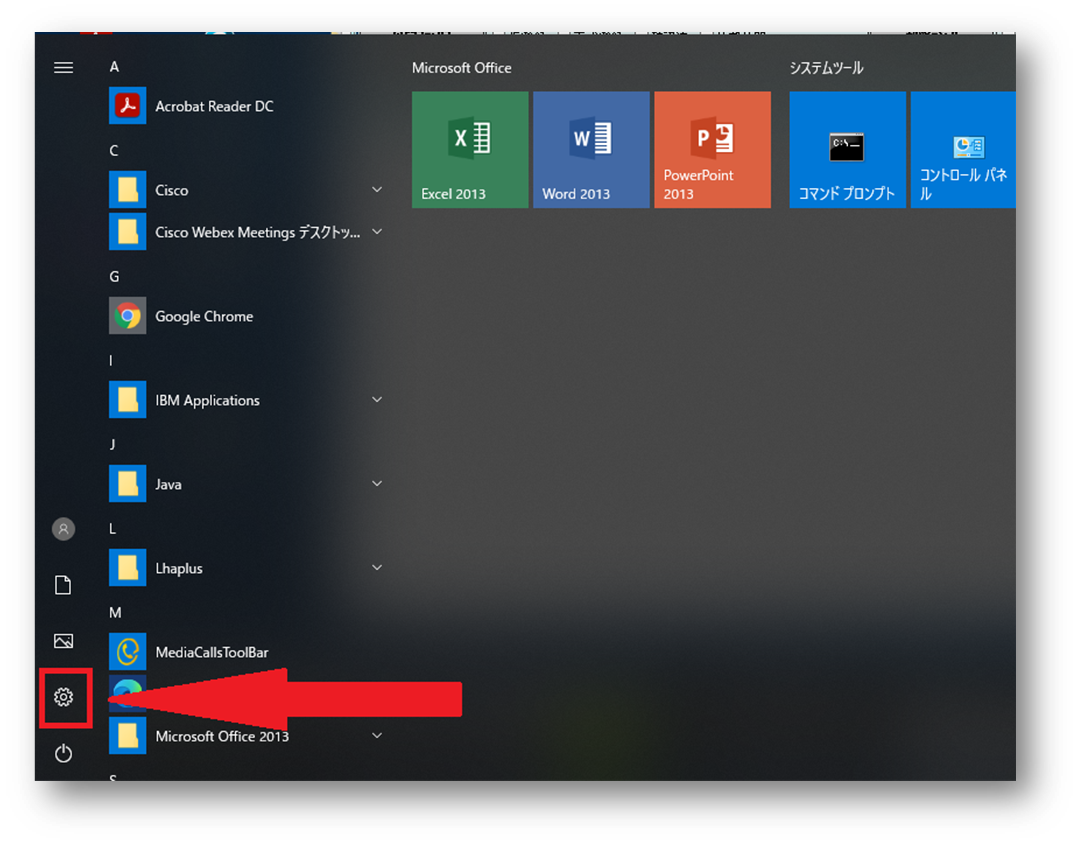Click the letter M section header

click(115, 612)
